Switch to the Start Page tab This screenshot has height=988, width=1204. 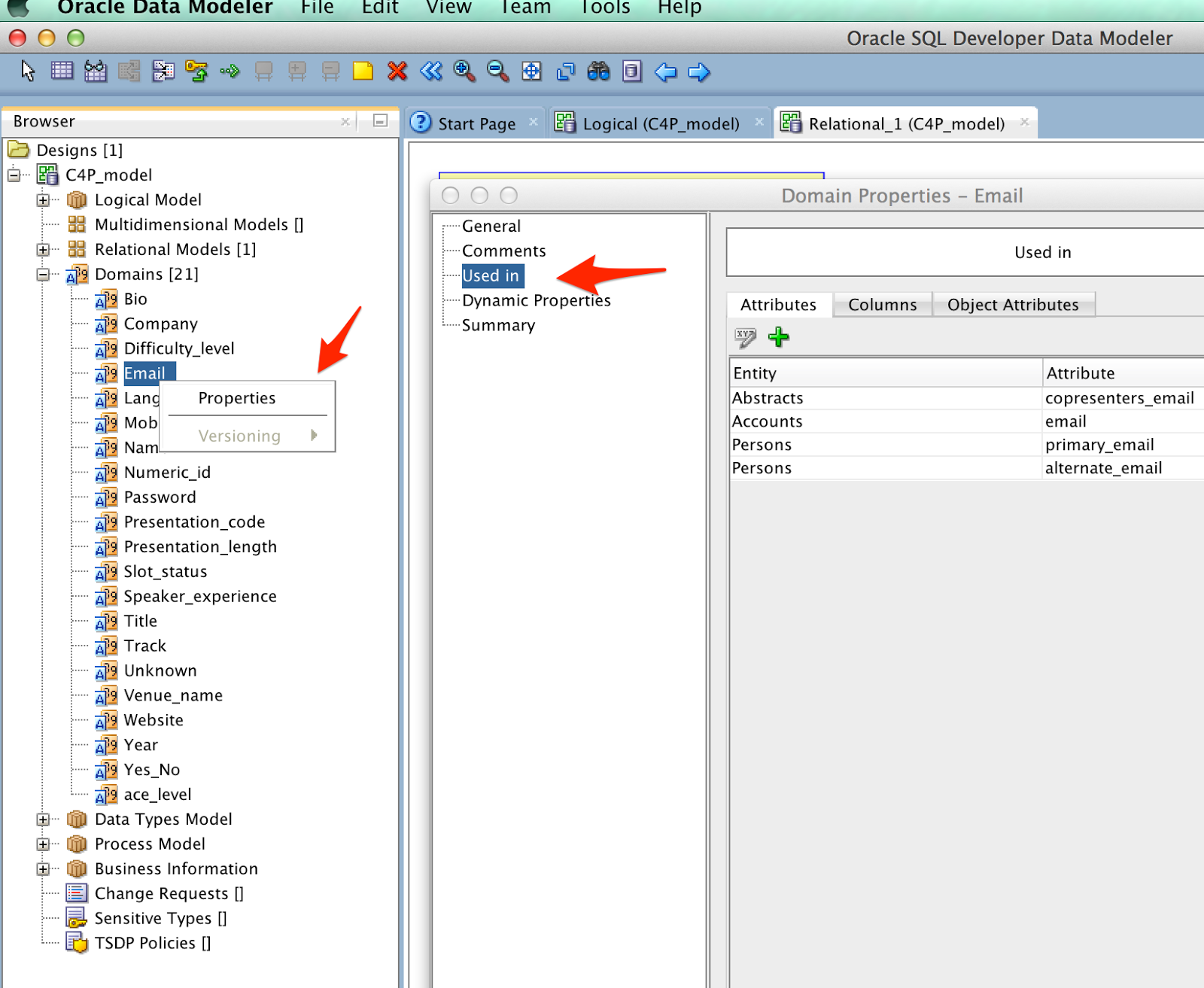[x=476, y=124]
